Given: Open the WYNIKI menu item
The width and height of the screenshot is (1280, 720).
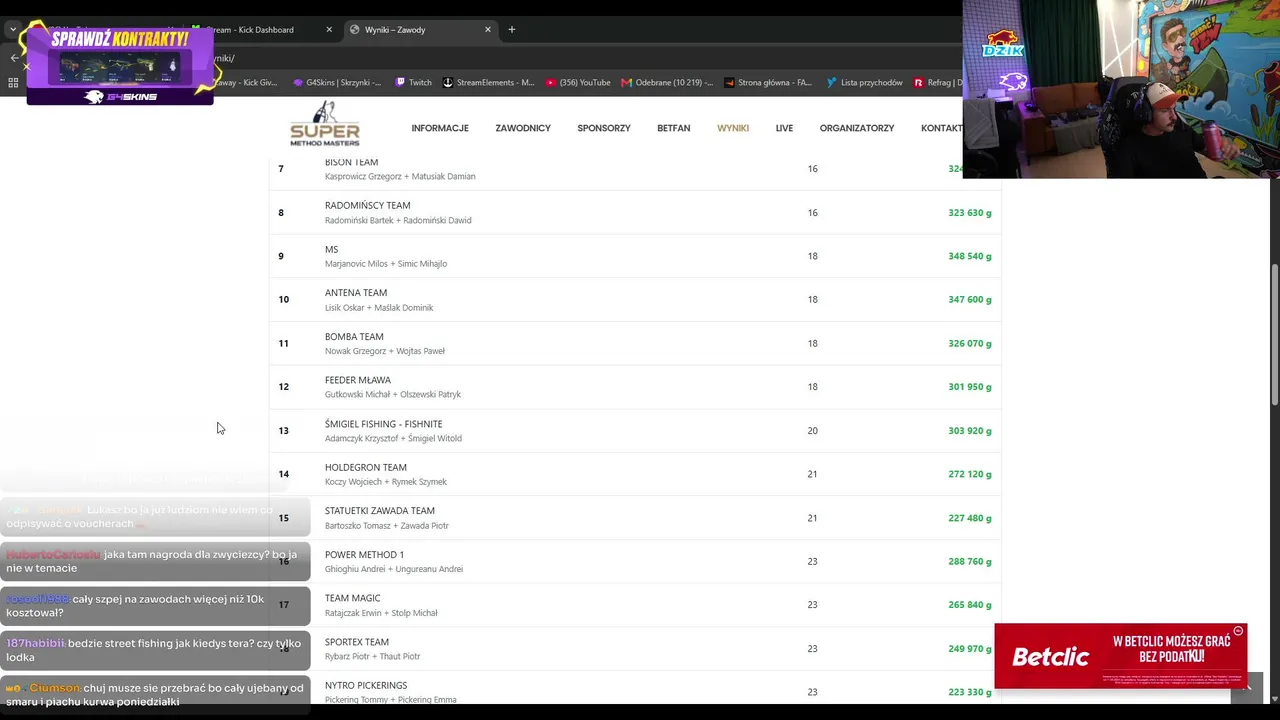Looking at the screenshot, I should (733, 128).
